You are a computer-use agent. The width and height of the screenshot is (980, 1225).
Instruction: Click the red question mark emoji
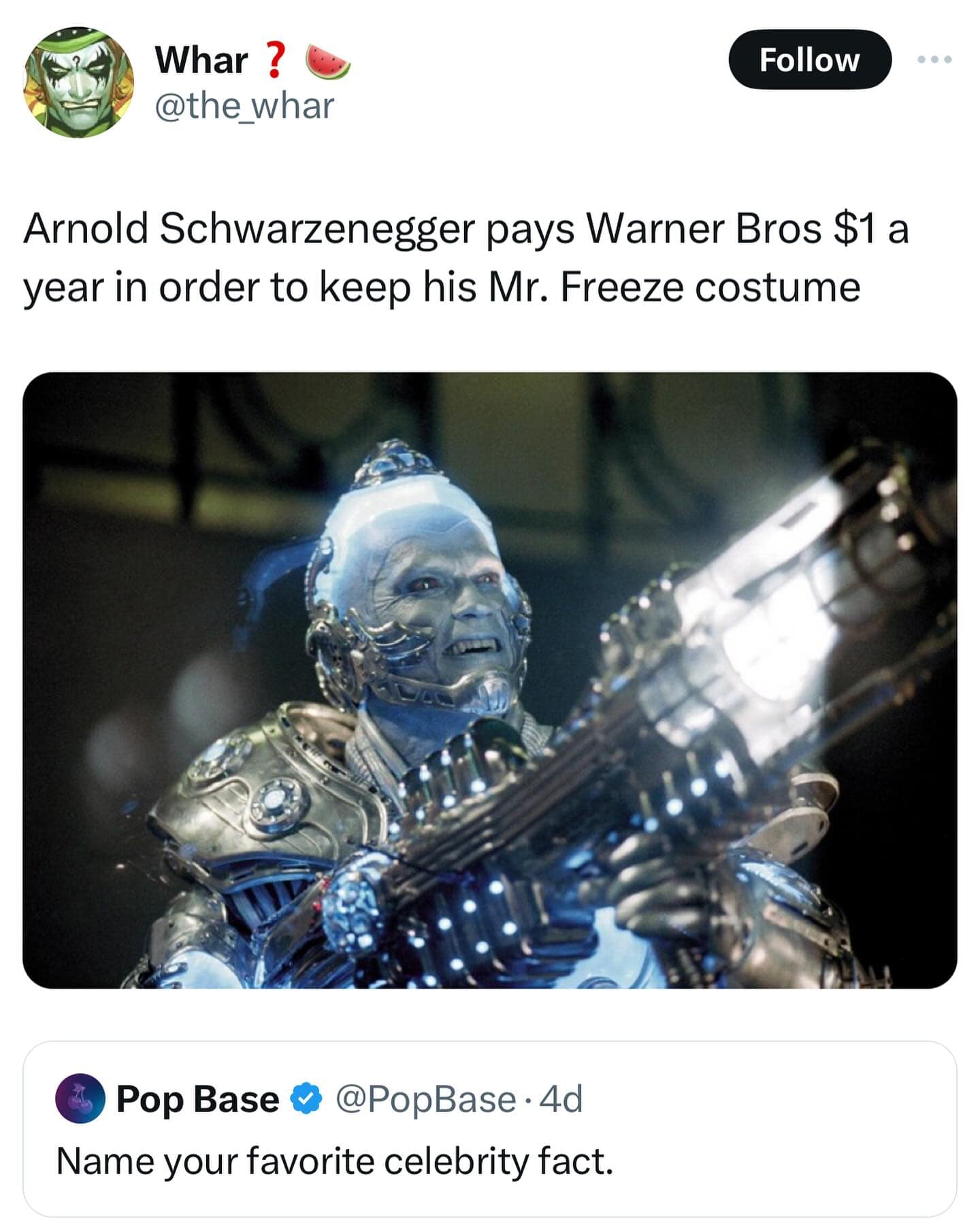[274, 60]
